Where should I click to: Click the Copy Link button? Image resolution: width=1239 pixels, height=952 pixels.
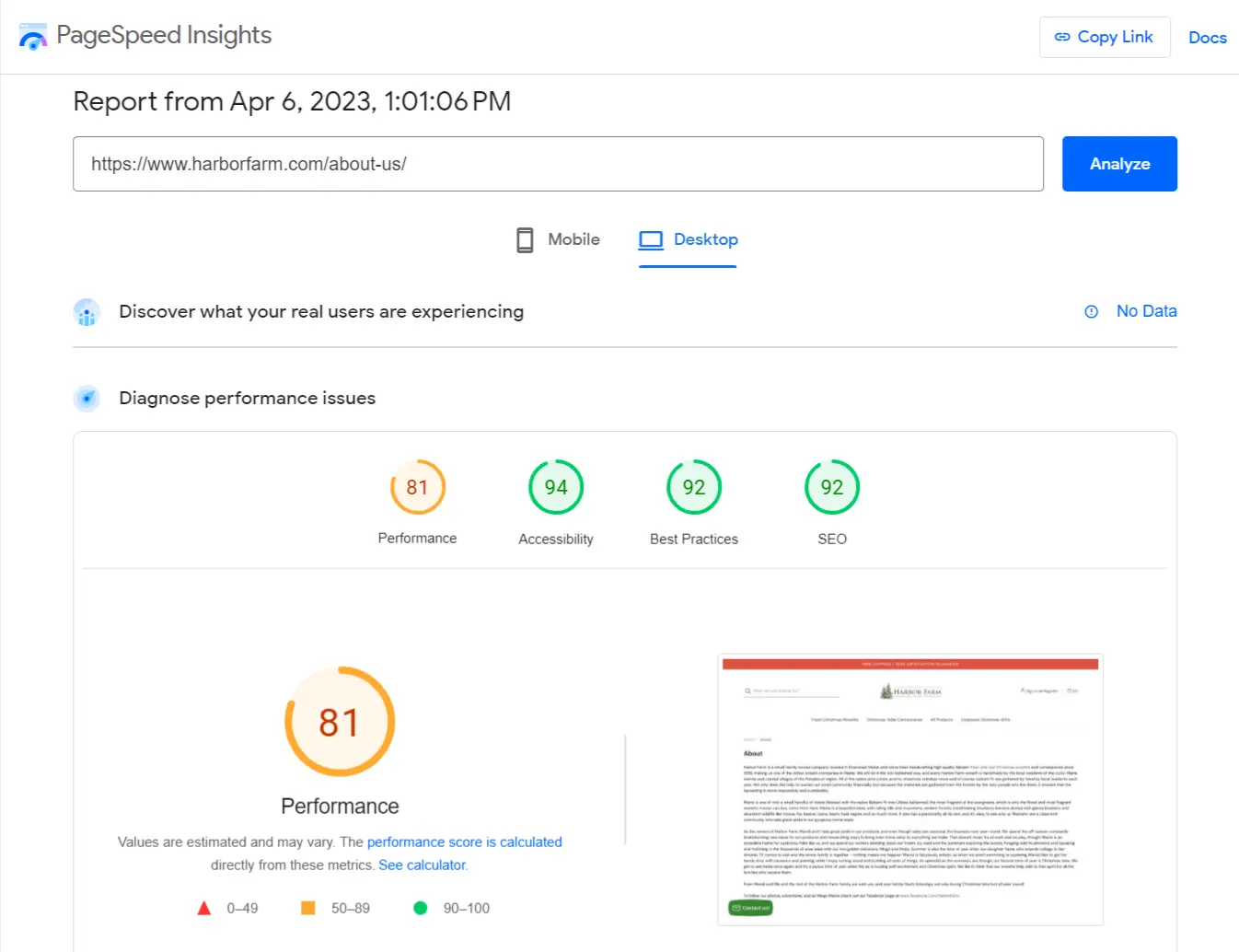pos(1105,37)
